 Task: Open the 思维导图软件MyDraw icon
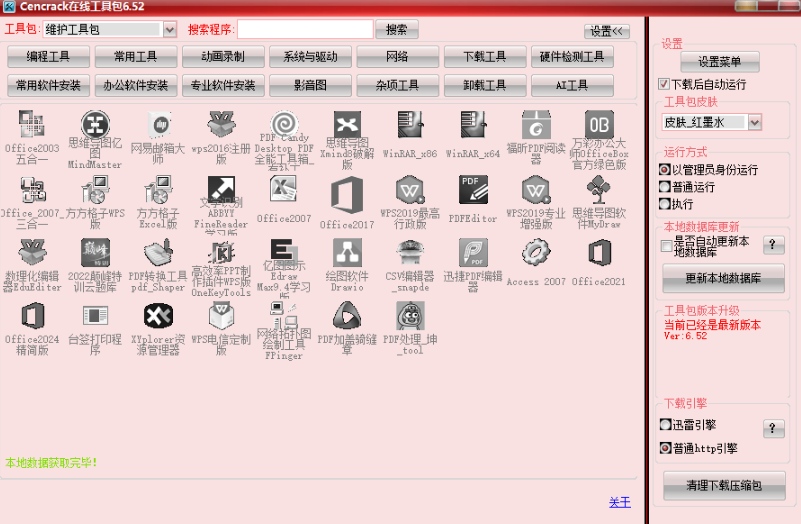[x=599, y=190]
